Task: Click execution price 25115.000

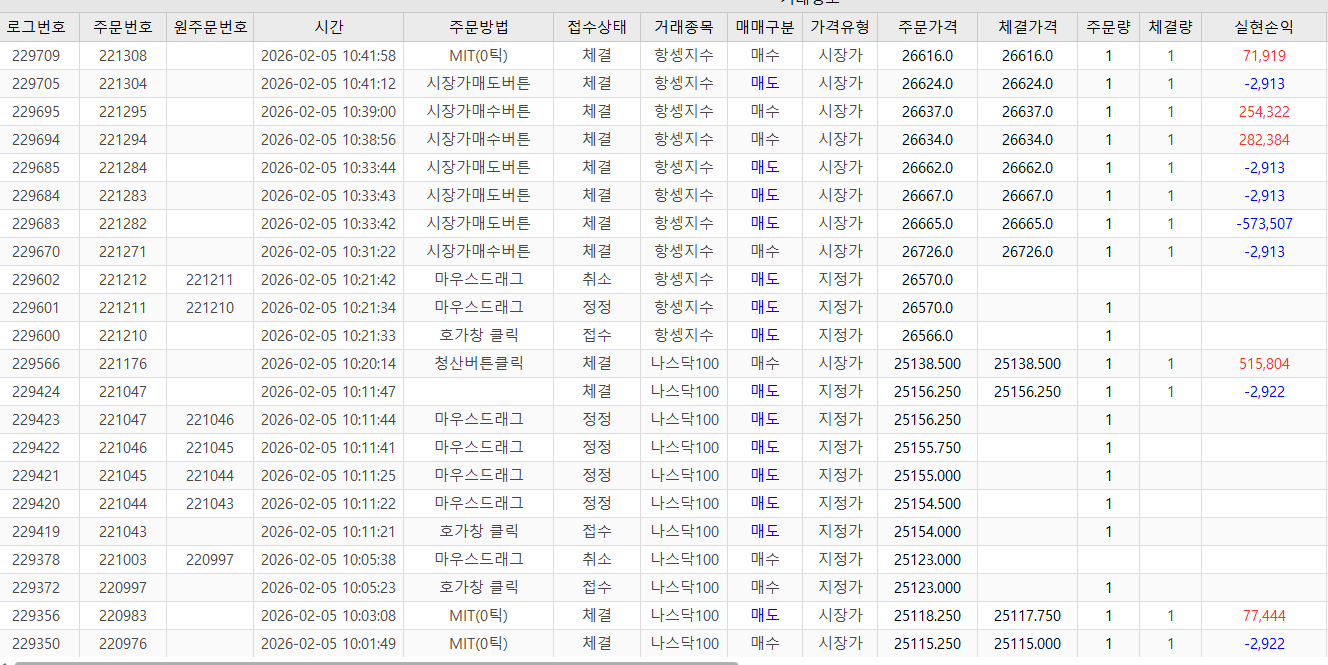Action: 1027,644
